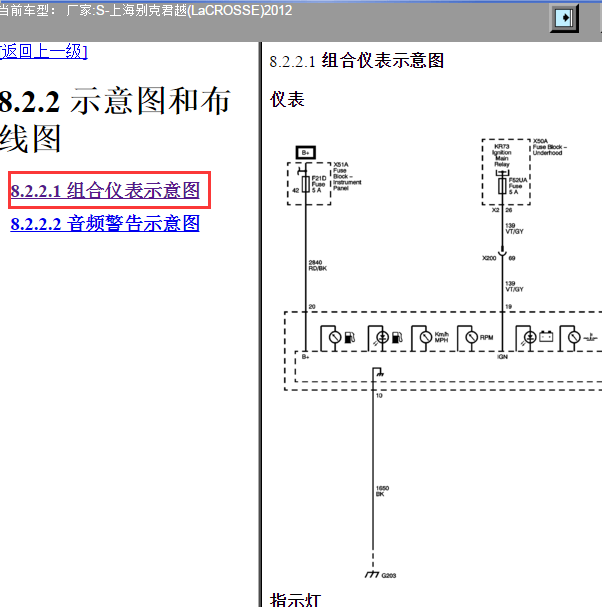Click the 指示灯 section heading
The image size is (602, 607).
[296, 599]
